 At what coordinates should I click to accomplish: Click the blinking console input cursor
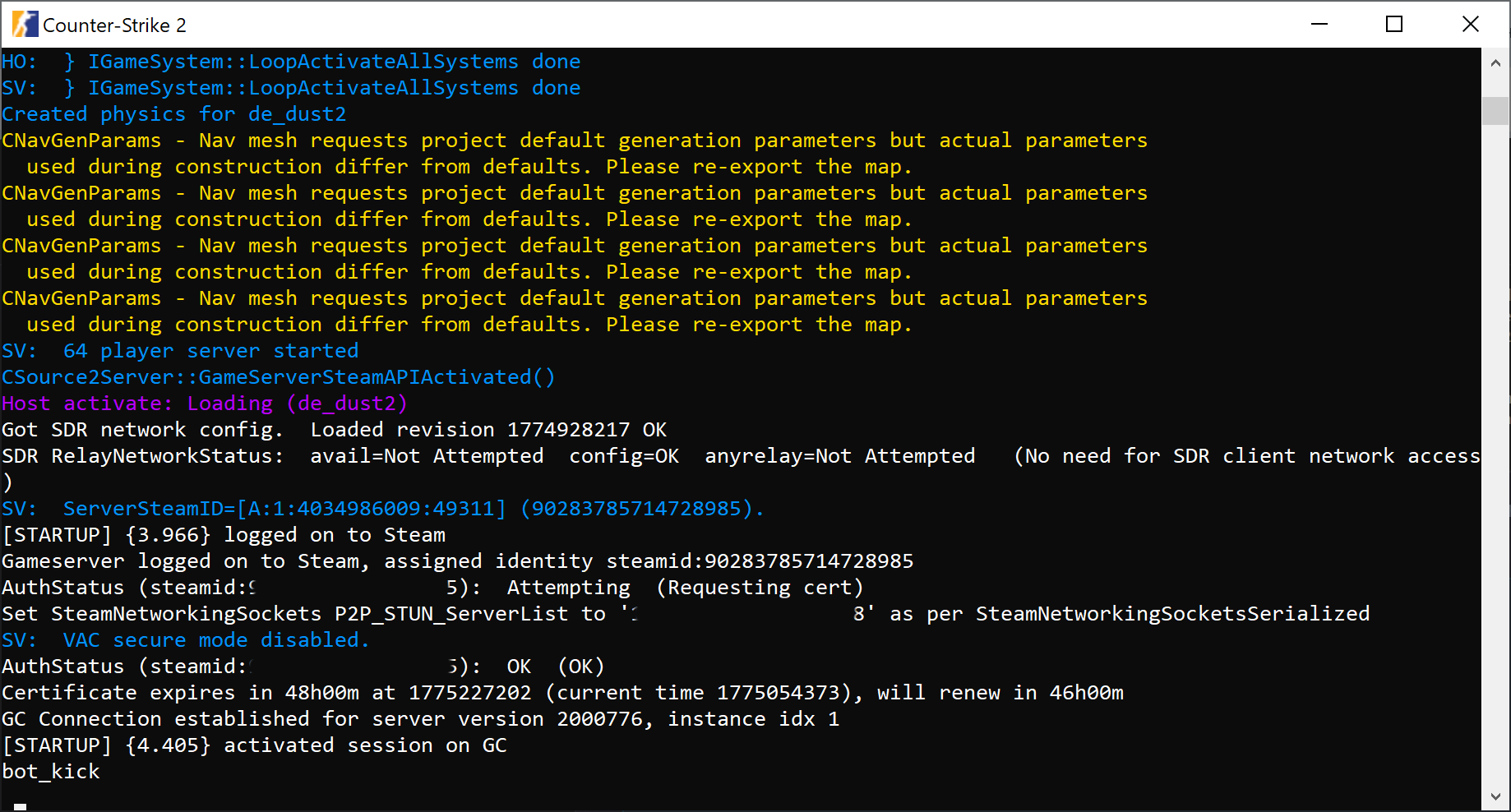[x=21, y=807]
